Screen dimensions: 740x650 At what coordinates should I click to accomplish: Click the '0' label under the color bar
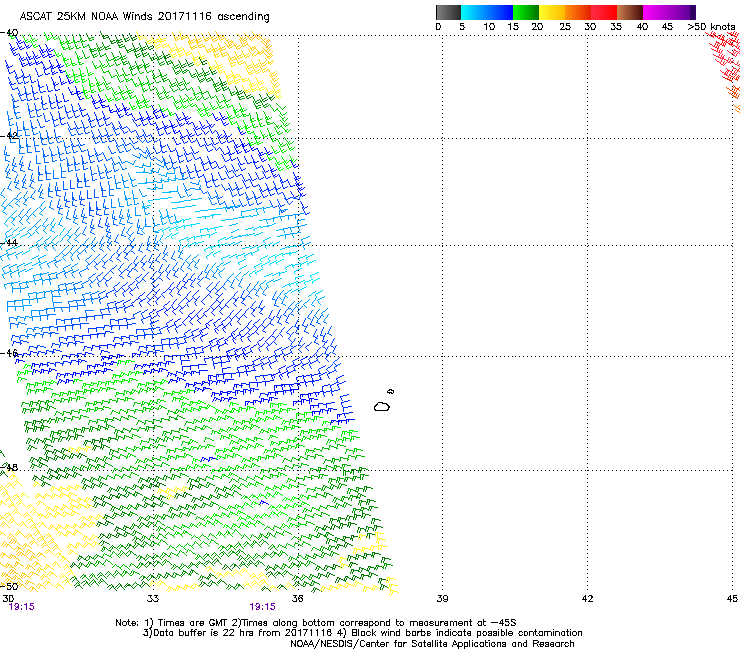click(438, 26)
